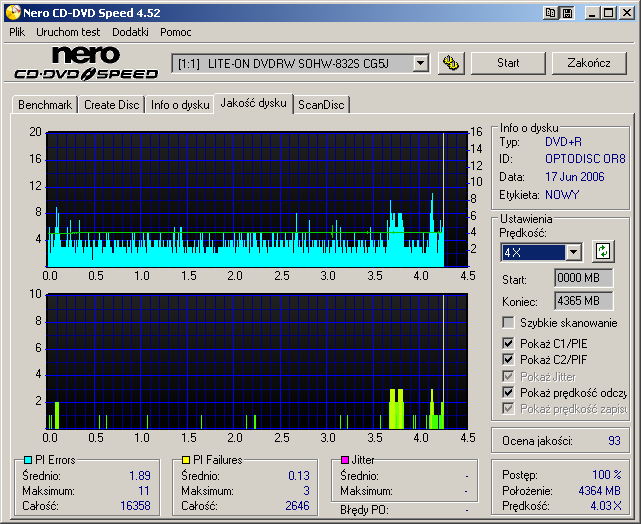Click the PI Errors upper graph

click(257, 199)
